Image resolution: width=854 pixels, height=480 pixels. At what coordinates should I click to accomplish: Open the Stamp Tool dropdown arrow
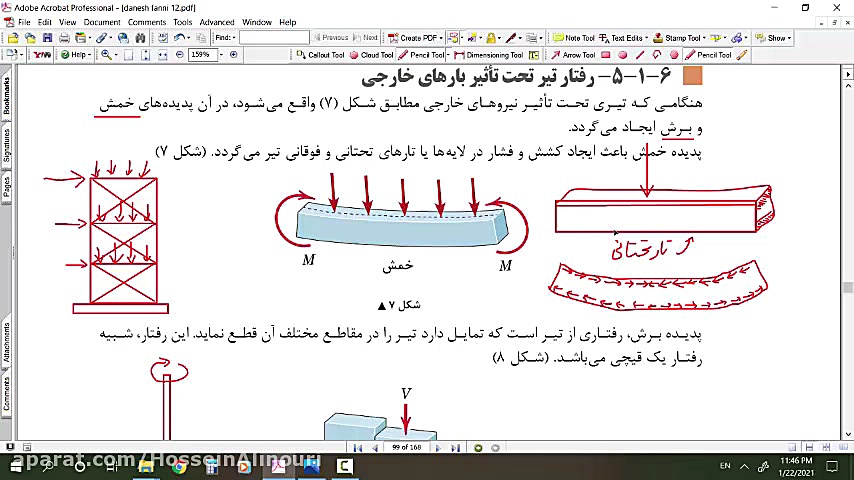704,38
